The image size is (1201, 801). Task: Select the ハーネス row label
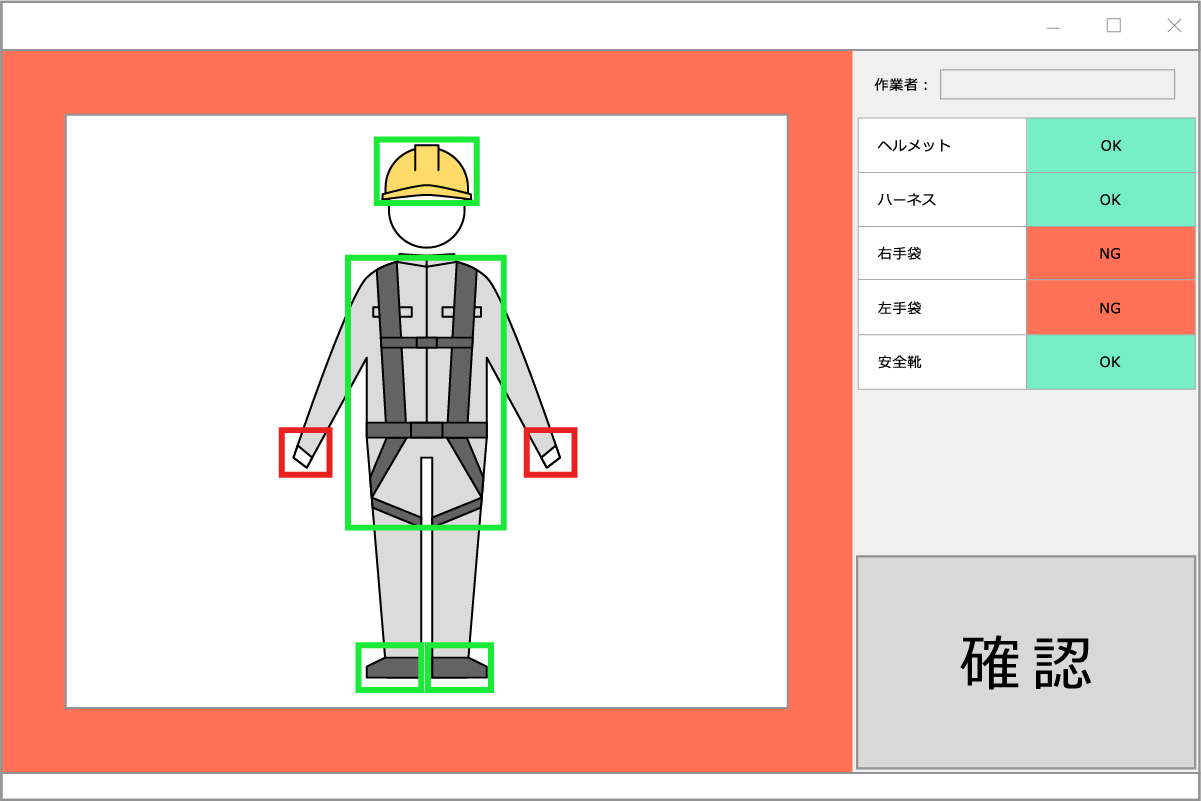[942, 200]
